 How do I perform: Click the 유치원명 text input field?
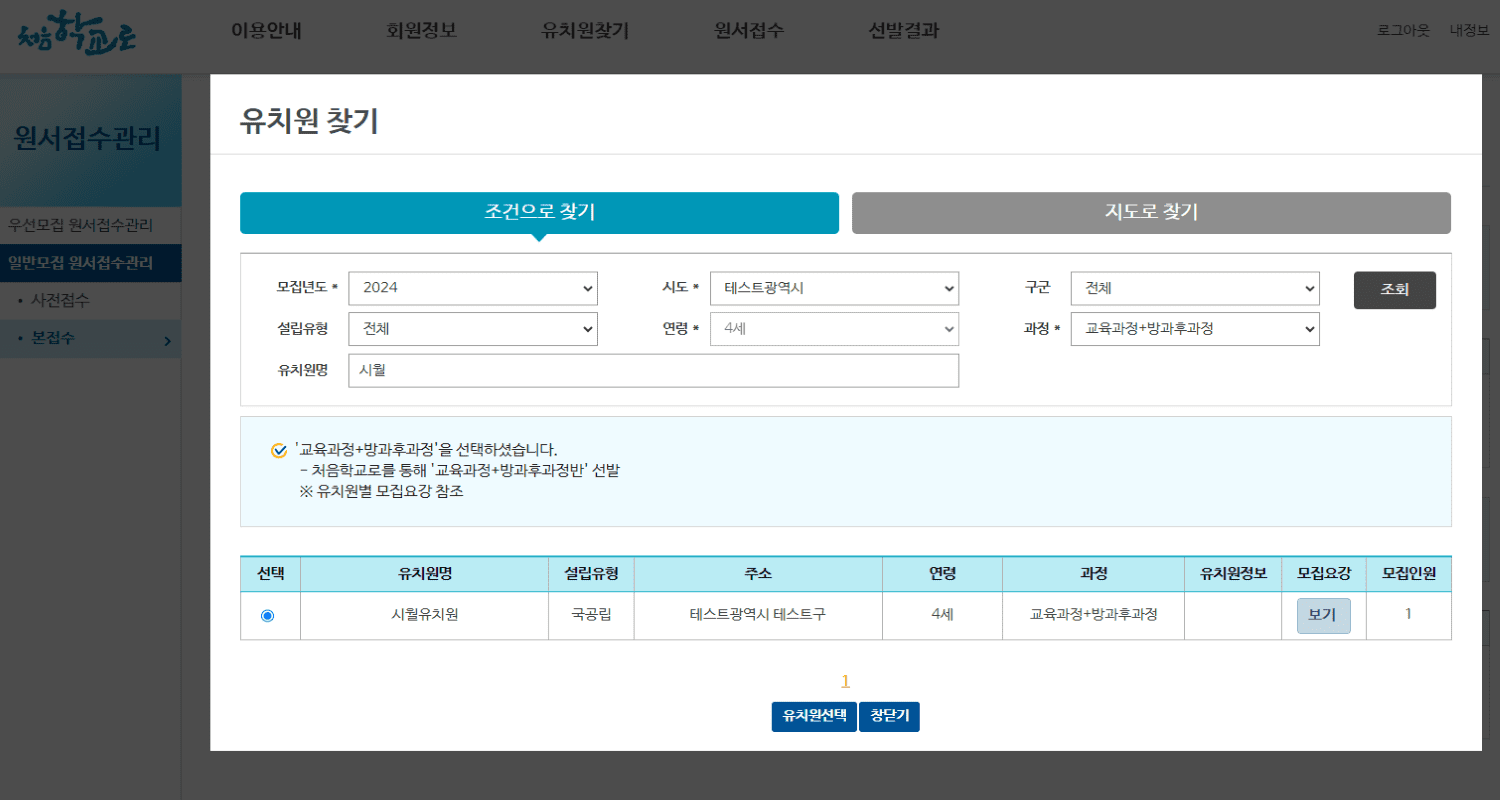[652, 370]
